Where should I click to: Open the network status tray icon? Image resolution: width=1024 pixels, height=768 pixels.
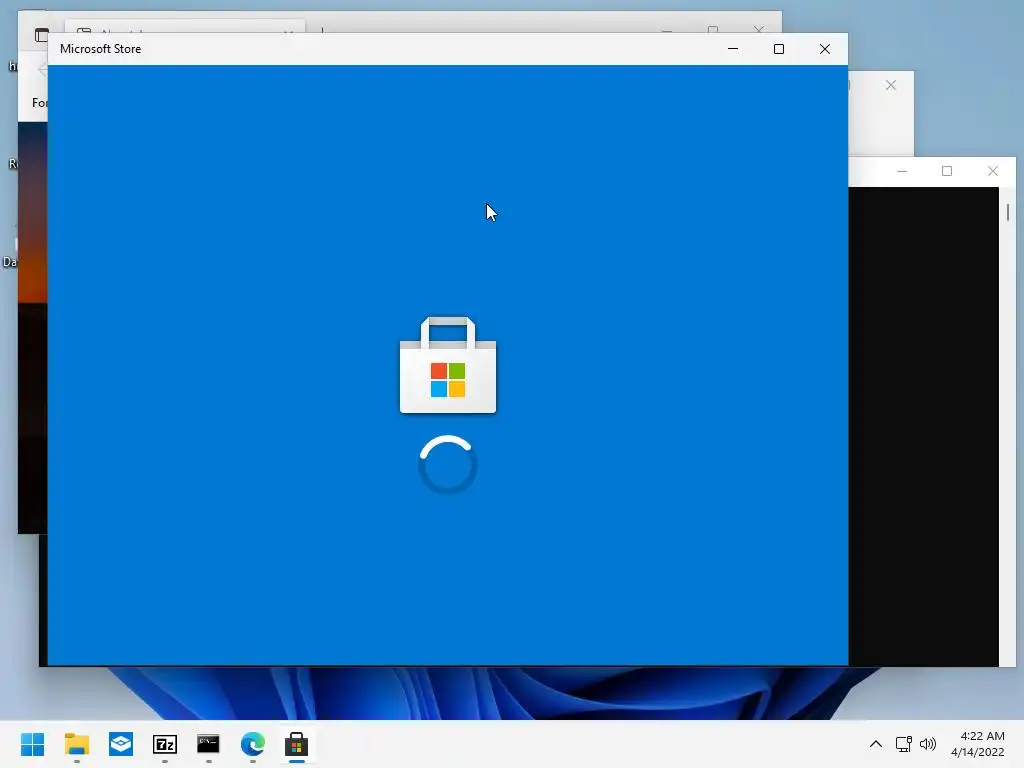(903, 744)
